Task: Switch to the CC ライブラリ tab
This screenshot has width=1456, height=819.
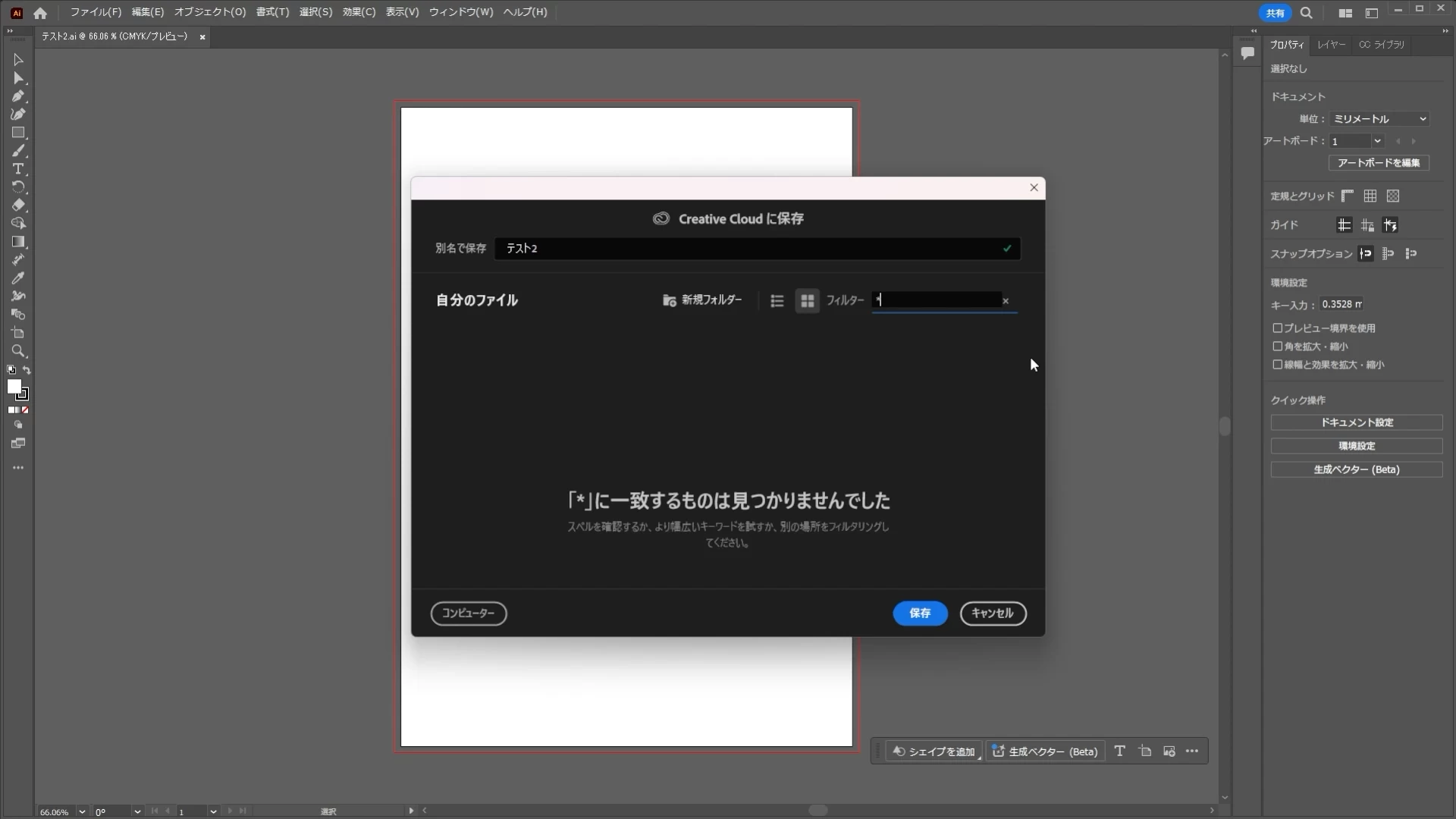Action: tap(1382, 45)
